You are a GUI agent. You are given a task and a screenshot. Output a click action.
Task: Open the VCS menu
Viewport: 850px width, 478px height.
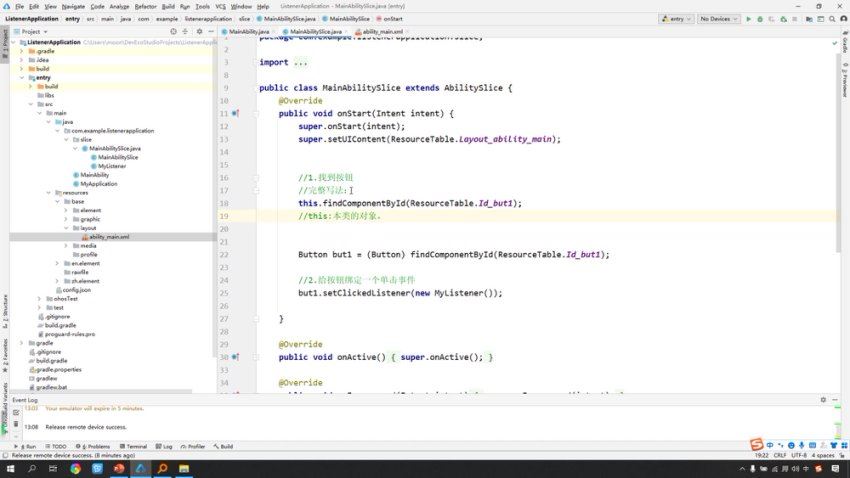[220, 7]
